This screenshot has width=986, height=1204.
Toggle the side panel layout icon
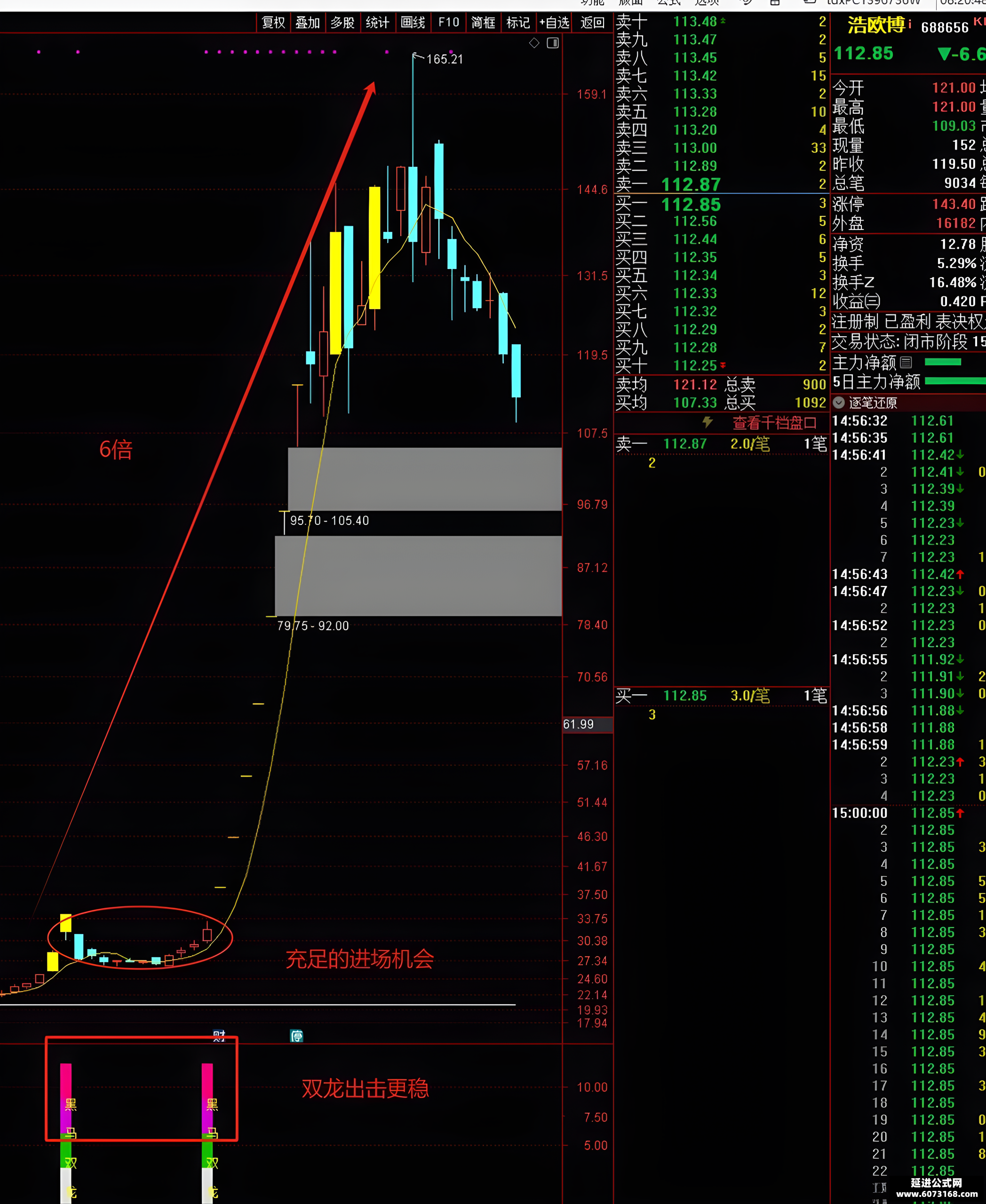(x=553, y=43)
